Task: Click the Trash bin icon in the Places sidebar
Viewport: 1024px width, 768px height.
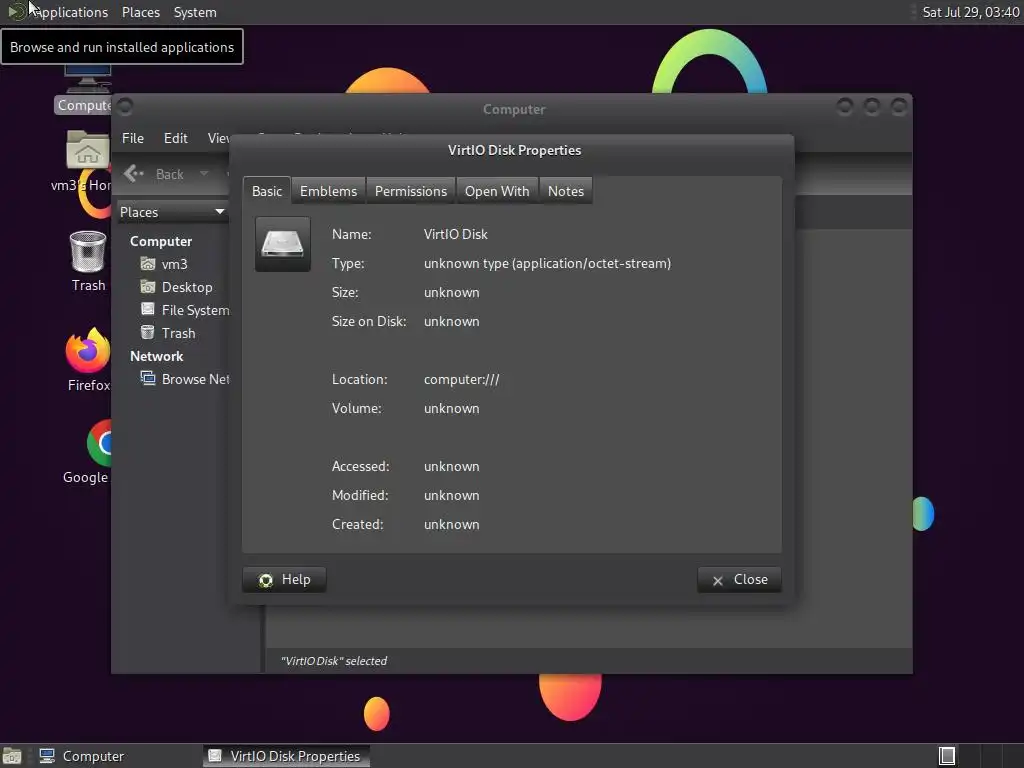Action: 148,332
